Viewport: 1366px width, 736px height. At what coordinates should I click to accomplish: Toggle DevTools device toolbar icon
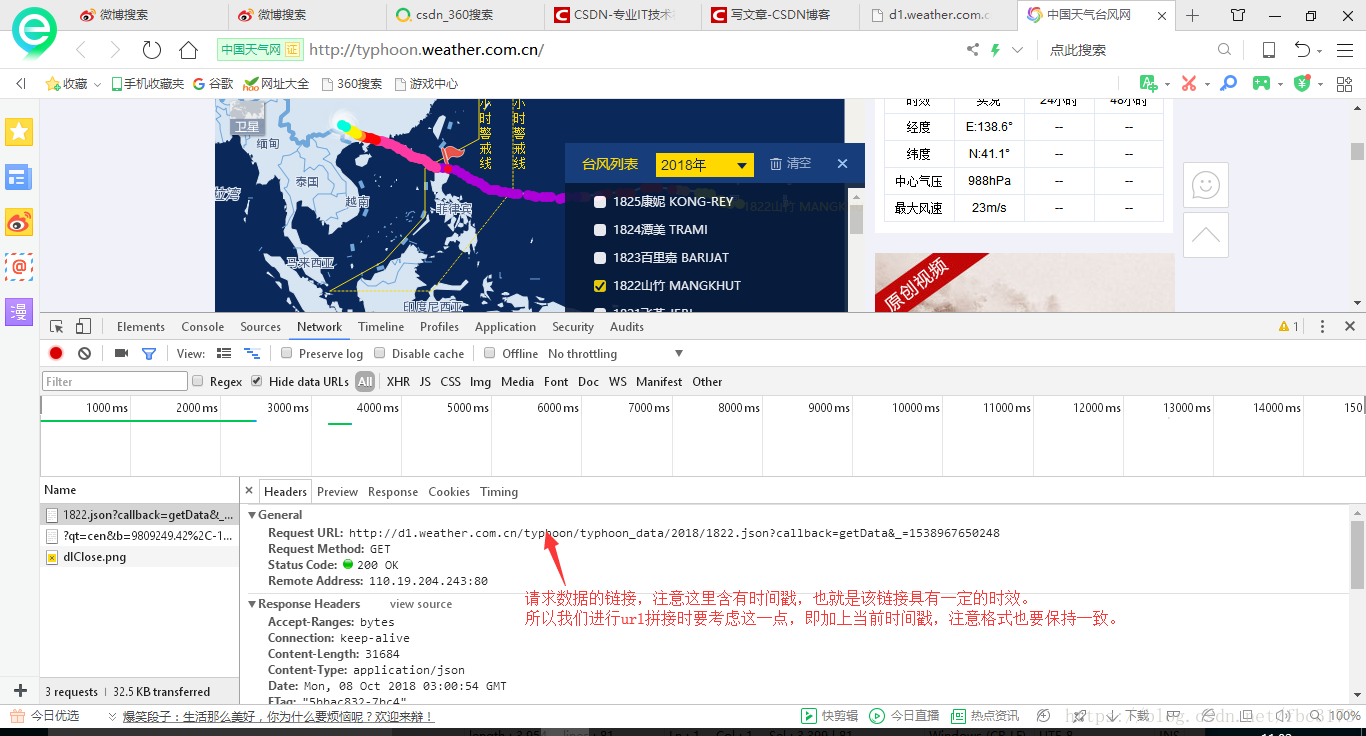click(x=83, y=327)
